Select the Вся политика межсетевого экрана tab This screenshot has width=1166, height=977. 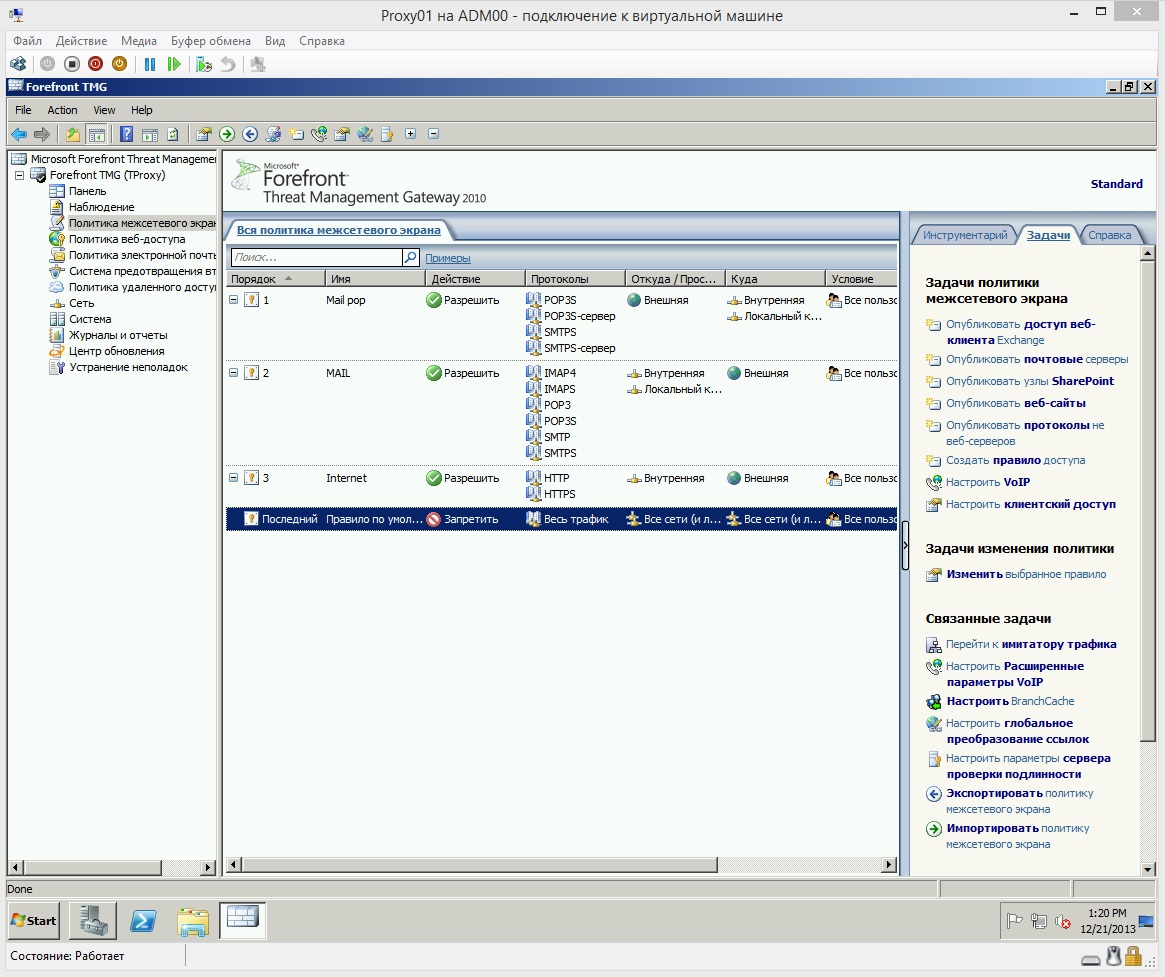[338, 230]
